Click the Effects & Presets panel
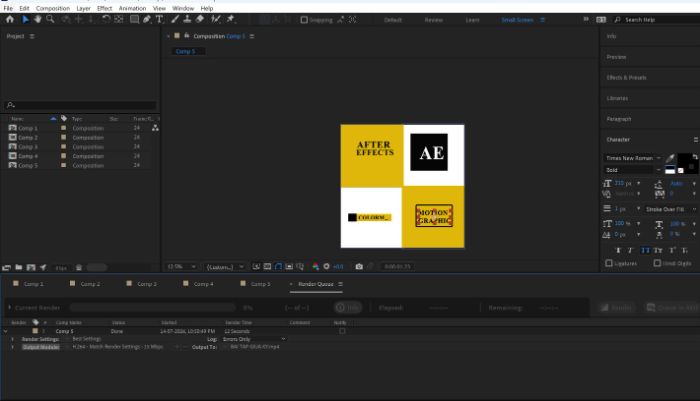700x401 pixels. coord(626,78)
